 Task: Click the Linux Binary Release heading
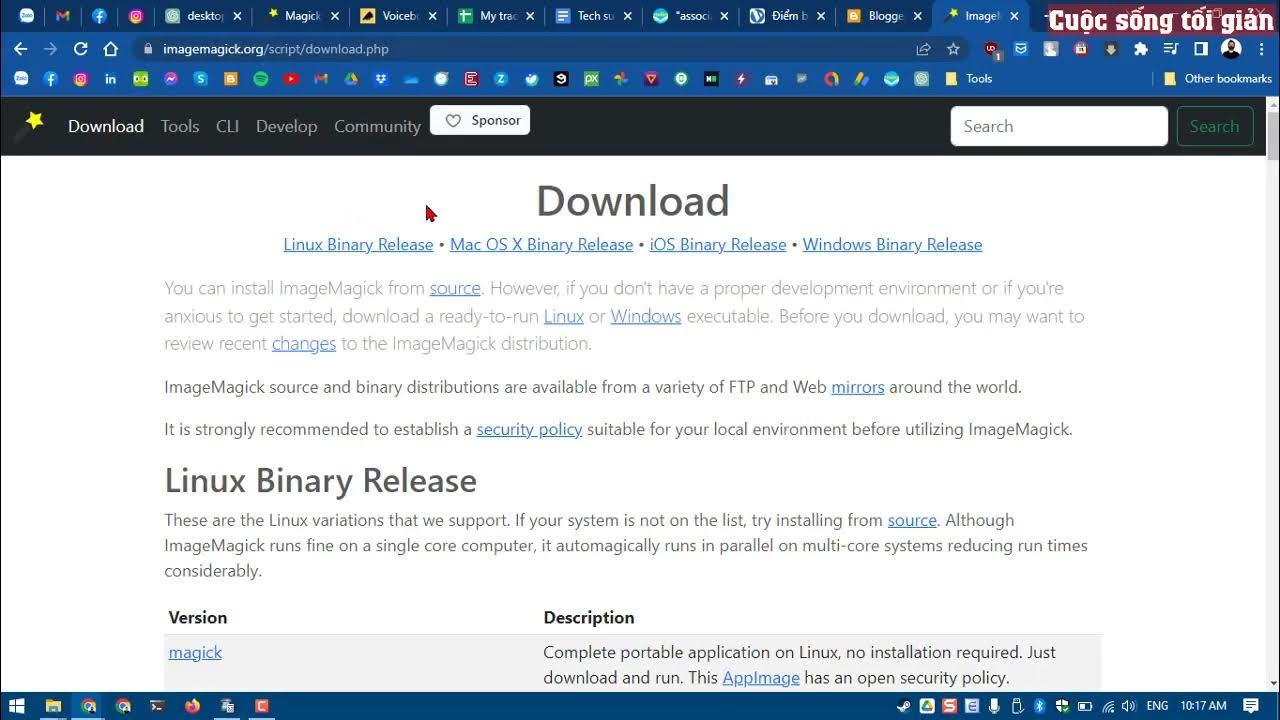pyautogui.click(x=320, y=480)
